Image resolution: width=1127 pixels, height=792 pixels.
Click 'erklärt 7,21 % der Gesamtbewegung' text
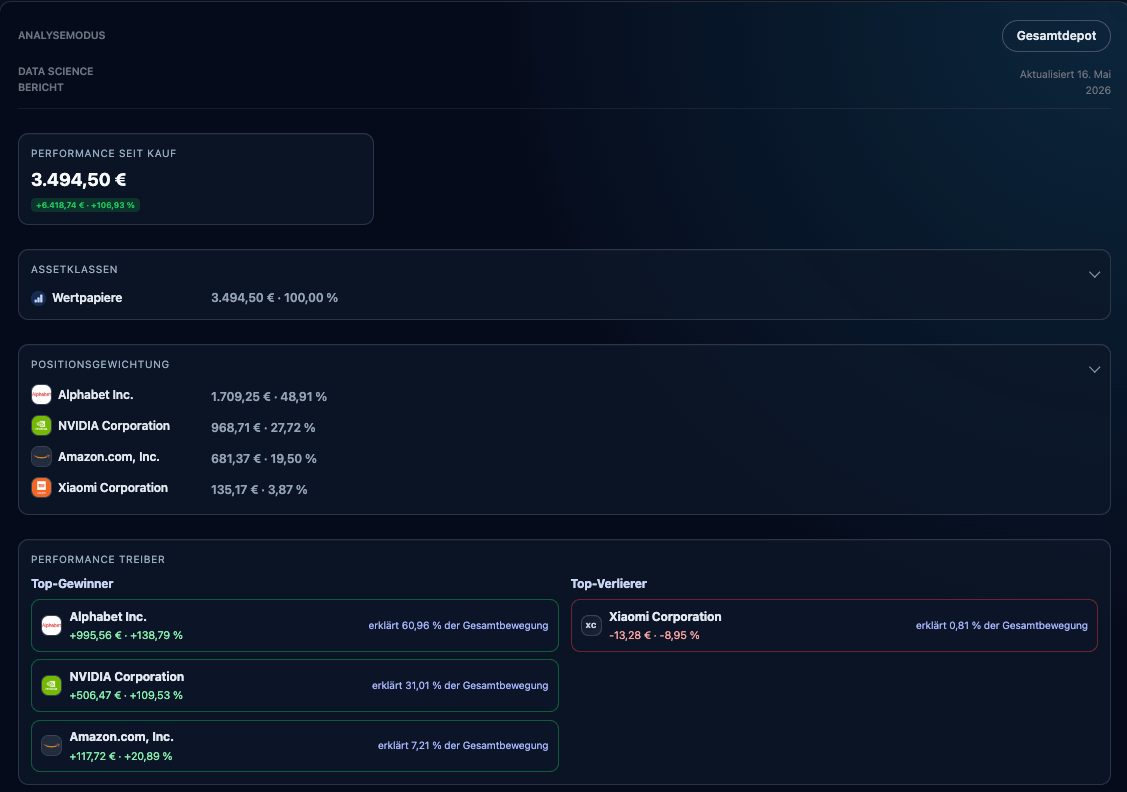click(x=463, y=745)
